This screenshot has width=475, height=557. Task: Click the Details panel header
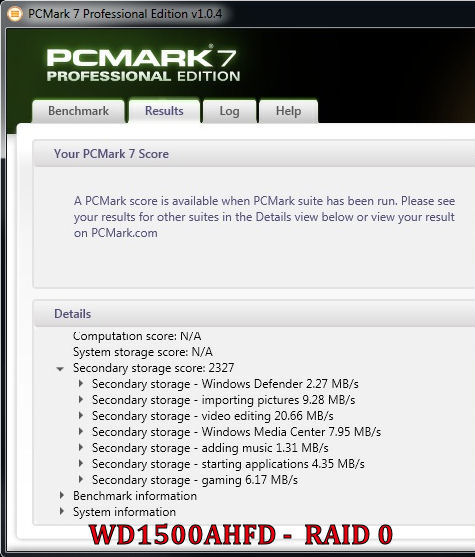coord(254,314)
